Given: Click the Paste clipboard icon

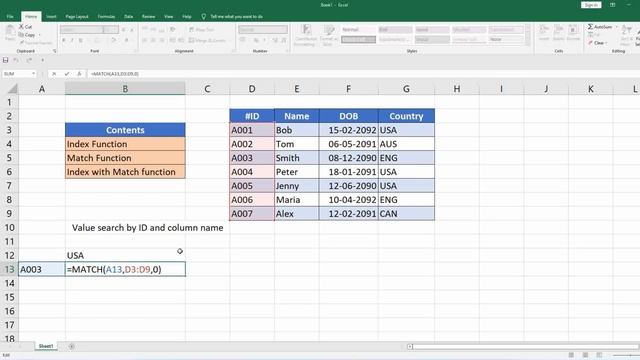Looking at the screenshot, I should (9, 32).
